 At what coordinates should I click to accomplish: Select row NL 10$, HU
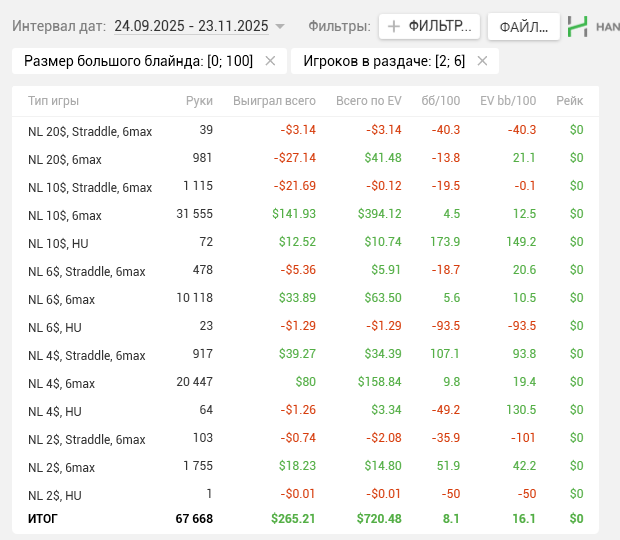point(305,242)
